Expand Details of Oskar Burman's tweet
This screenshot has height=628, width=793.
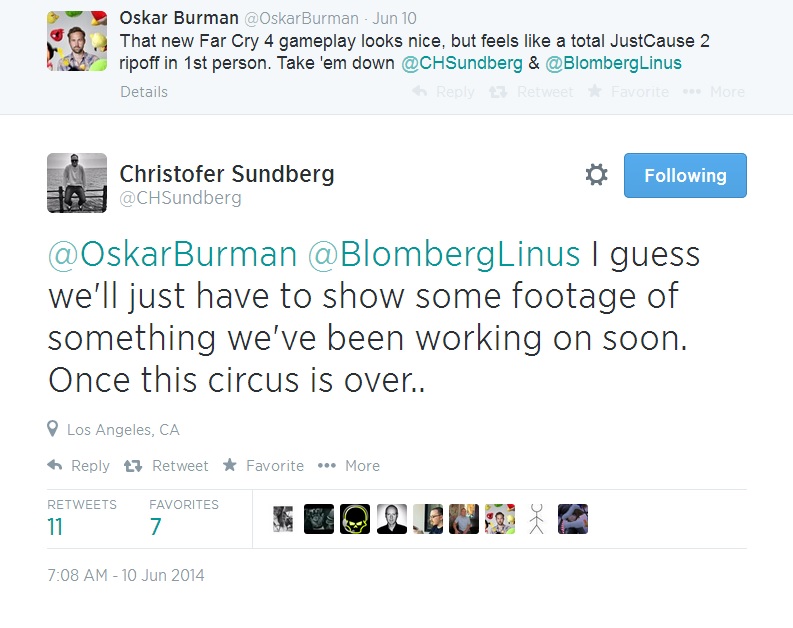(x=144, y=92)
